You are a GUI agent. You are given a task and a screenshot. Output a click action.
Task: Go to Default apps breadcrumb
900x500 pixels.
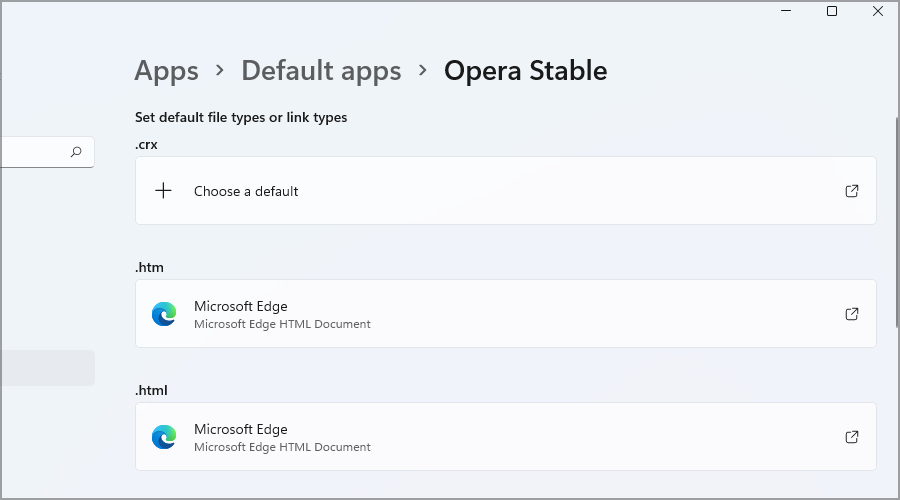click(x=321, y=71)
